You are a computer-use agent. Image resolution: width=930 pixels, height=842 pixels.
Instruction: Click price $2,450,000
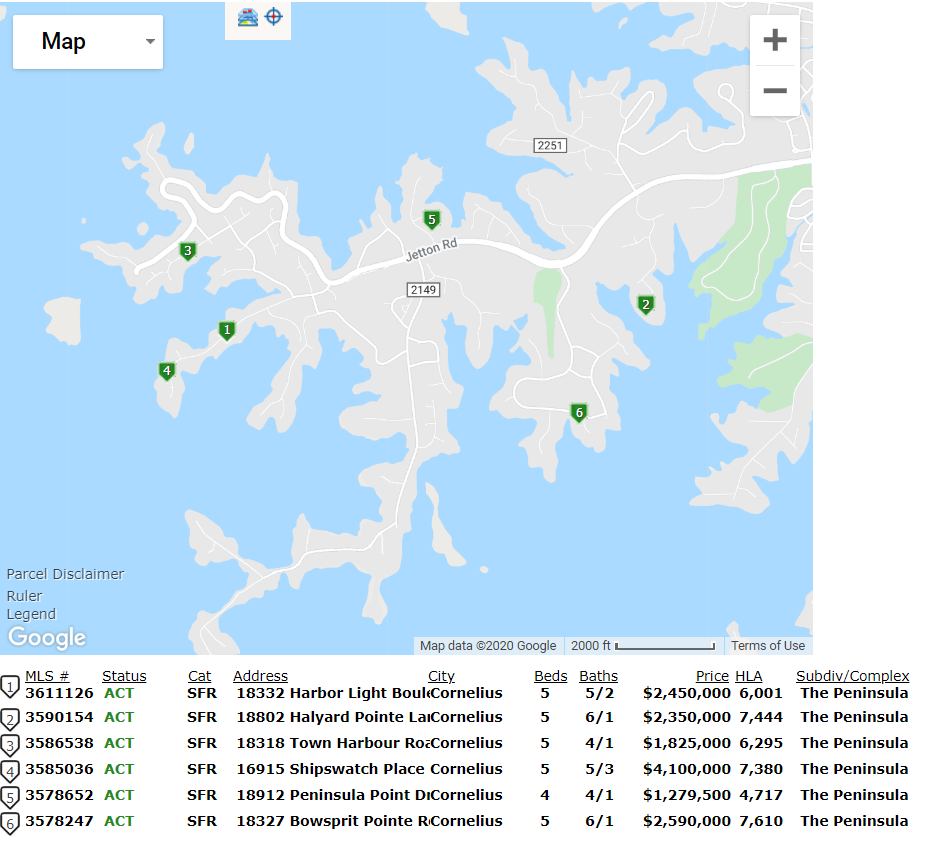point(687,693)
